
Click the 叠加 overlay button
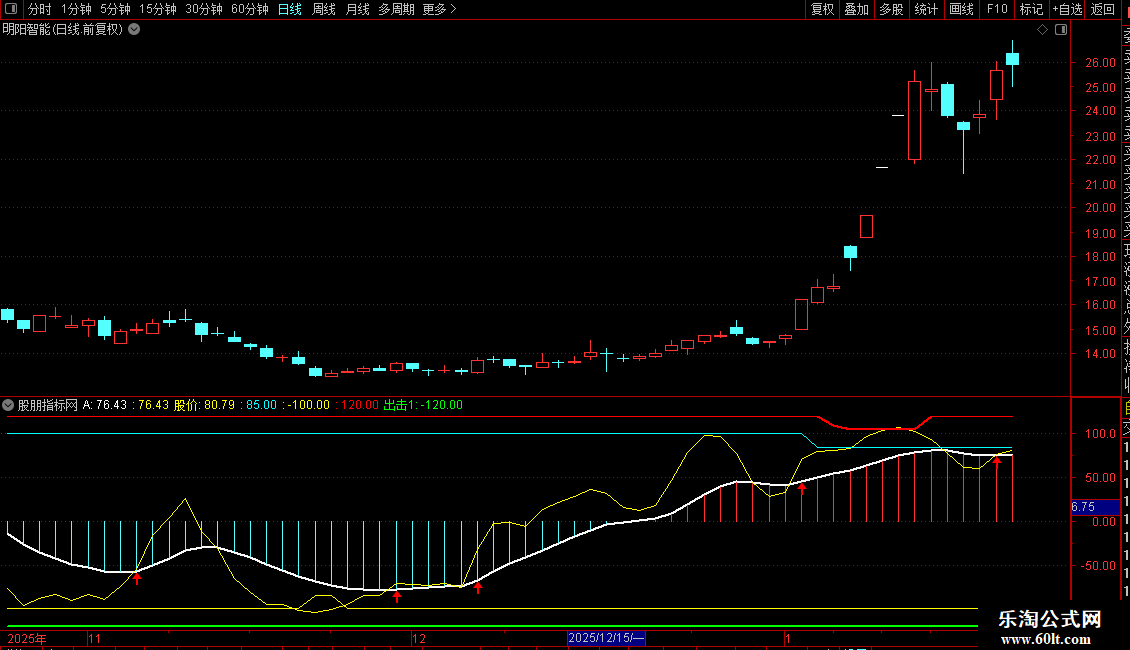click(x=857, y=9)
